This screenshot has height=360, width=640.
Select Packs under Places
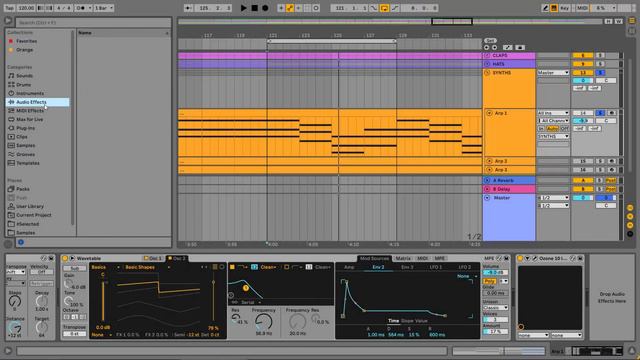point(23,189)
